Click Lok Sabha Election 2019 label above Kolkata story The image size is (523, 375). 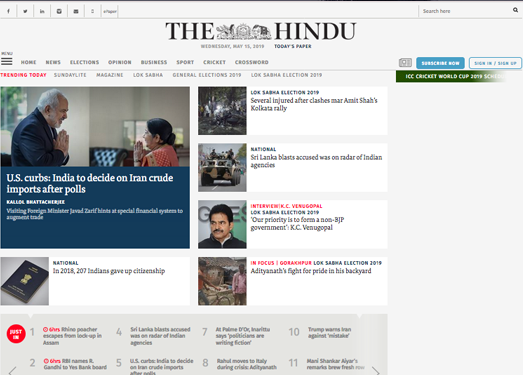[x=285, y=92]
